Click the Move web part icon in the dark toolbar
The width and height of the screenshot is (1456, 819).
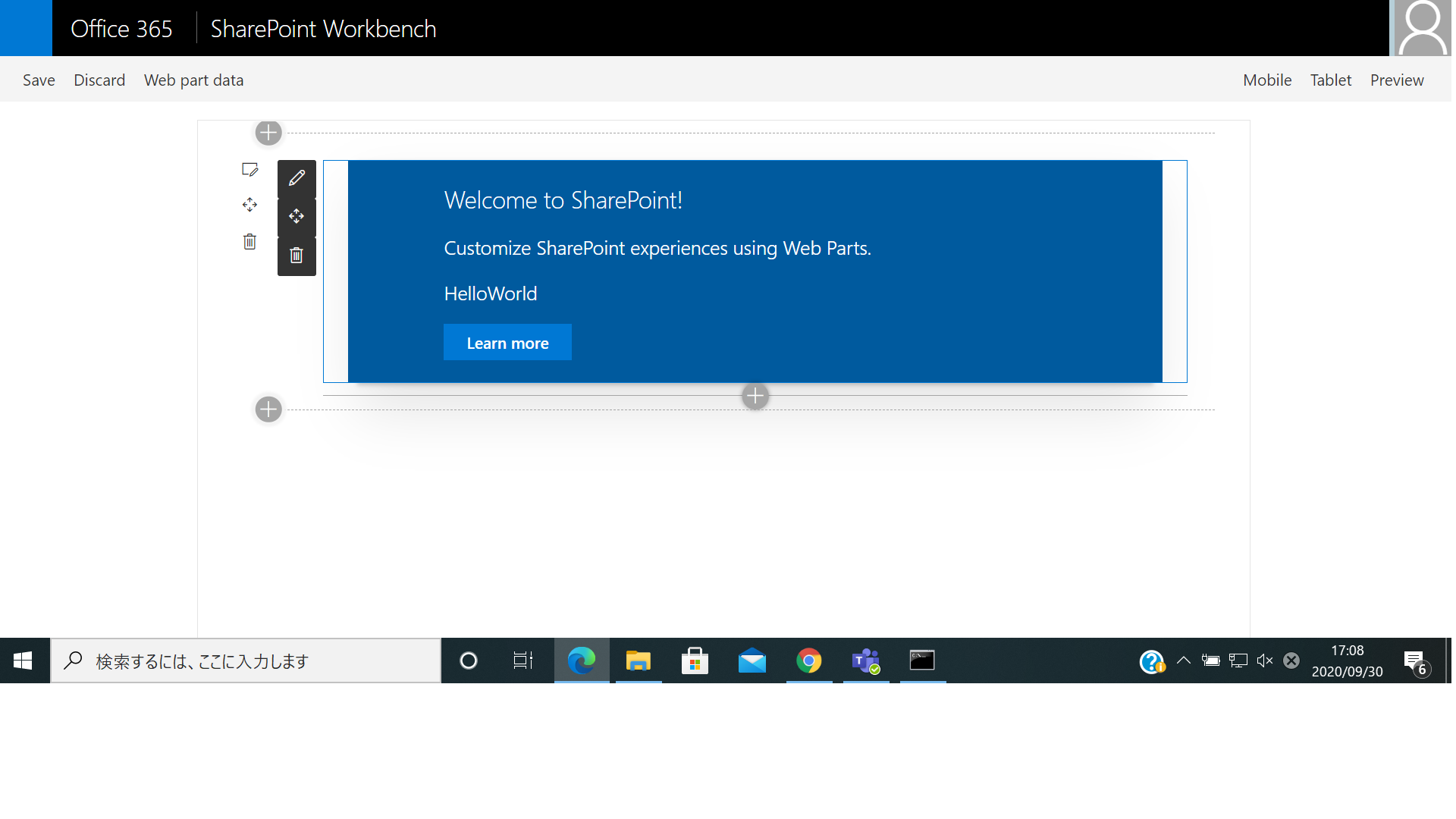click(296, 216)
